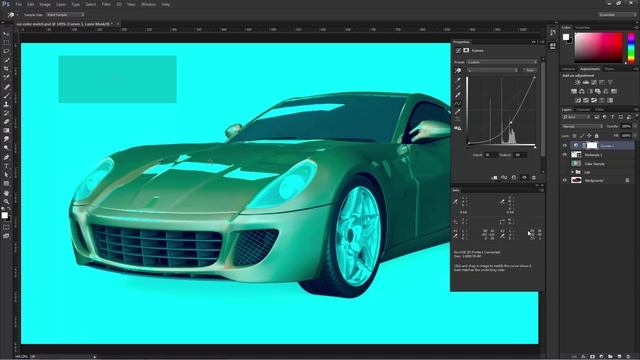This screenshot has width=640, height=360.
Task: Choose edit points to modify curve icon
Action: 458,103
